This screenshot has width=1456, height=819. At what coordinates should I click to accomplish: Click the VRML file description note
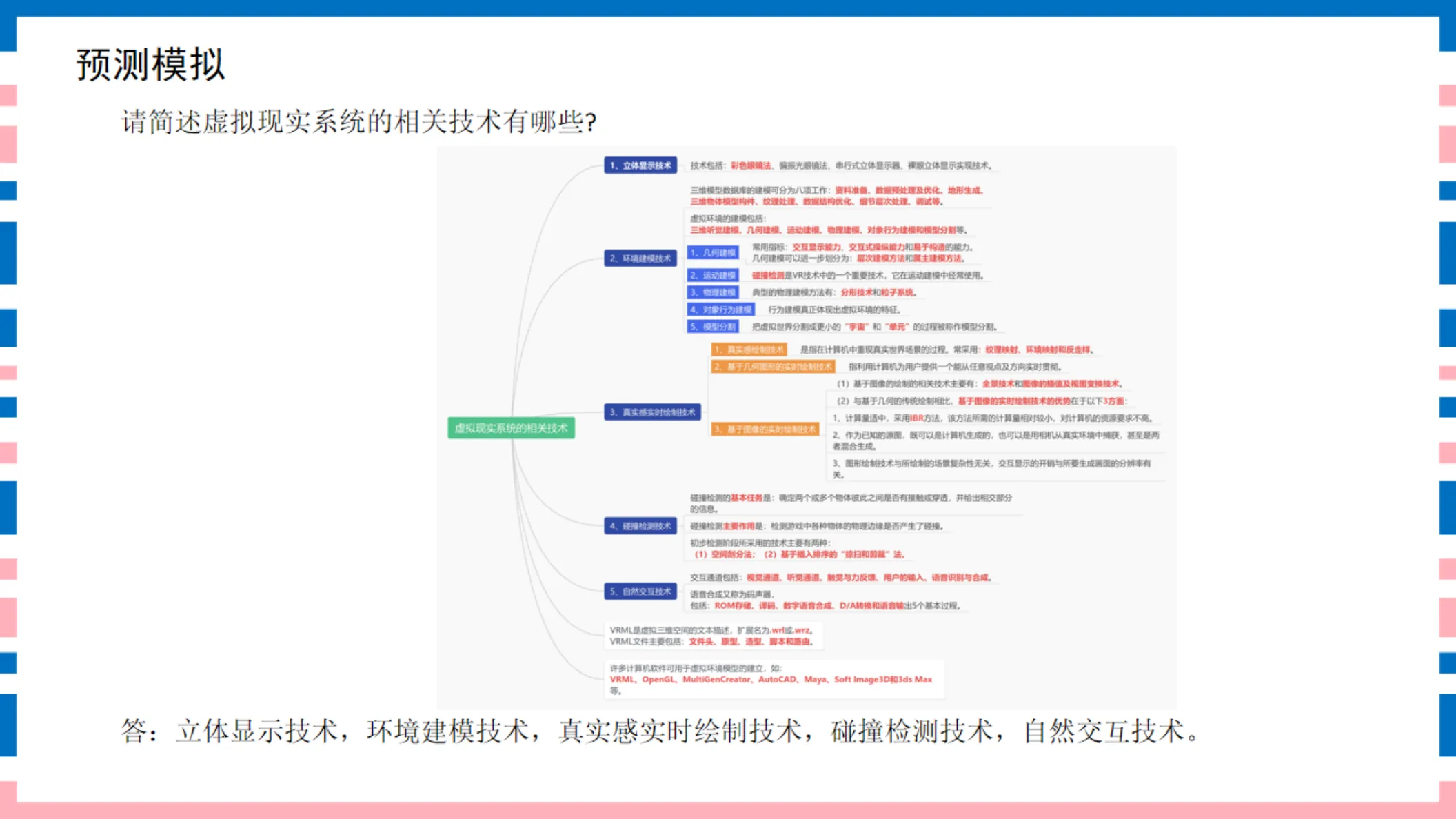(x=714, y=636)
